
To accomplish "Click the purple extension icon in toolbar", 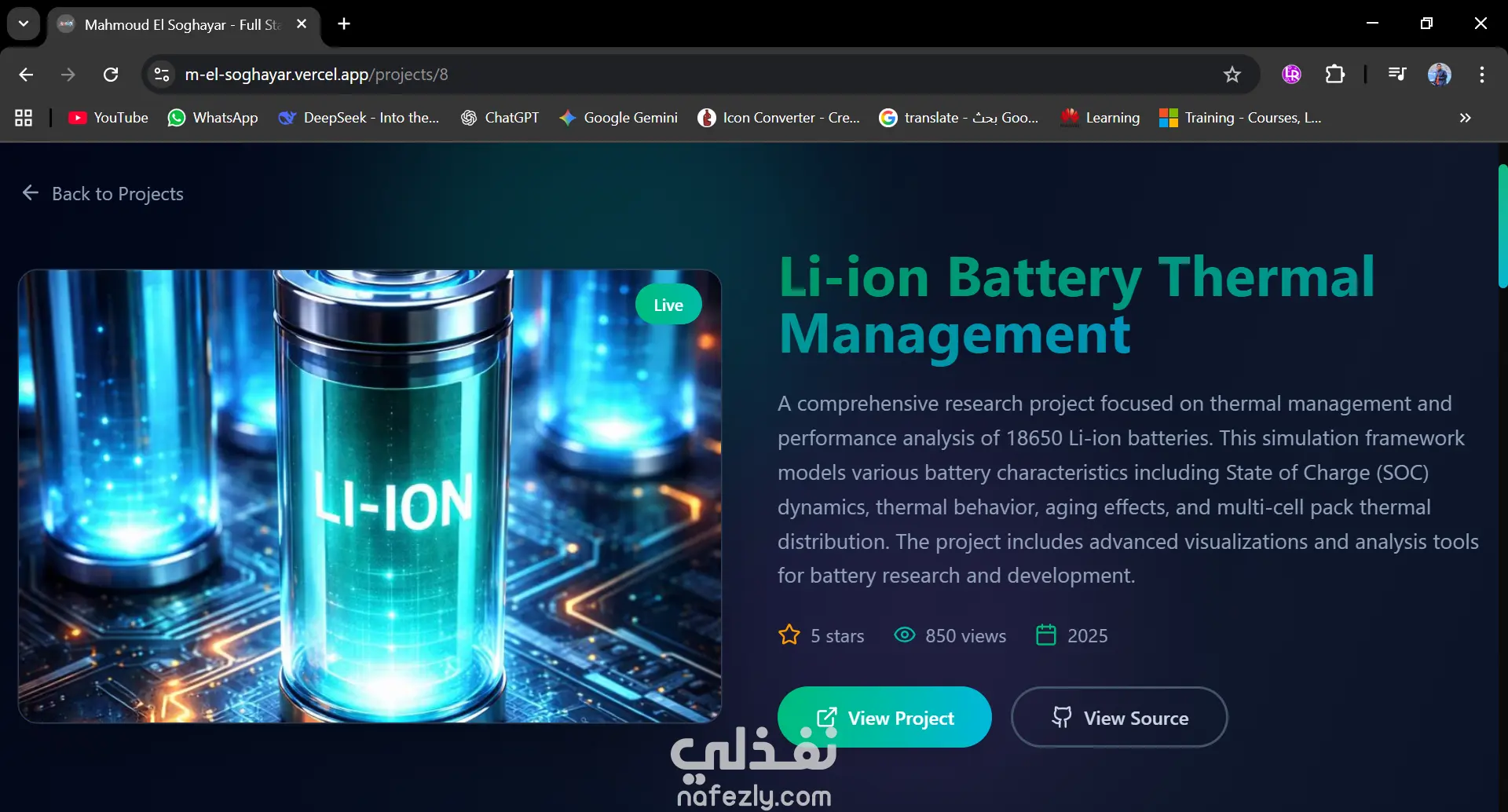I will pyautogui.click(x=1291, y=75).
